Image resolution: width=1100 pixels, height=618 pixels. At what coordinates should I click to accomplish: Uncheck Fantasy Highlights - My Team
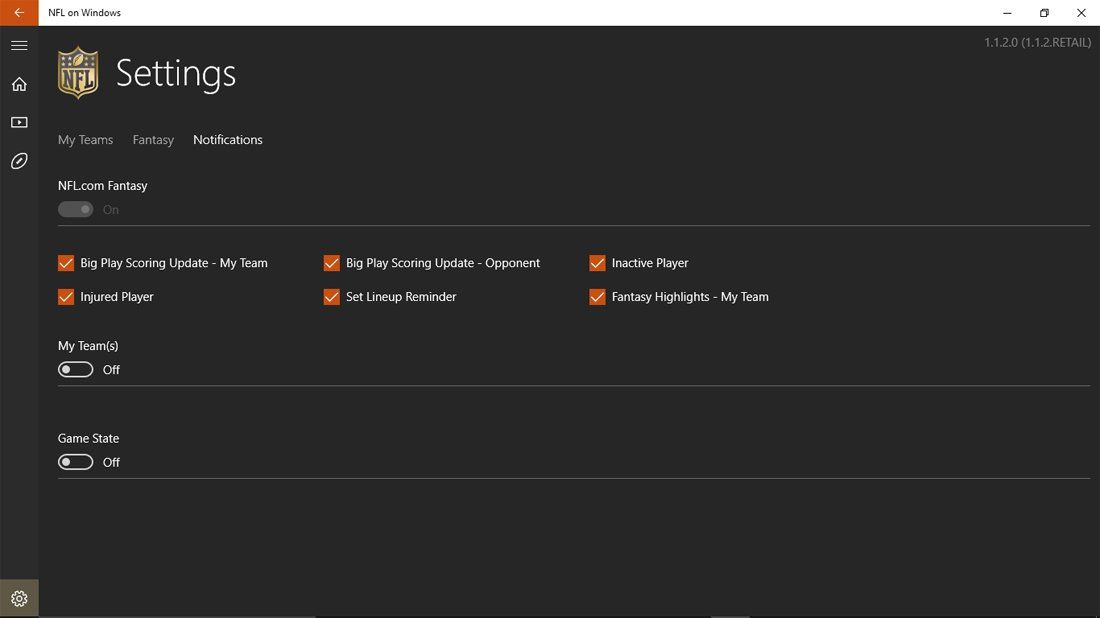coord(597,297)
